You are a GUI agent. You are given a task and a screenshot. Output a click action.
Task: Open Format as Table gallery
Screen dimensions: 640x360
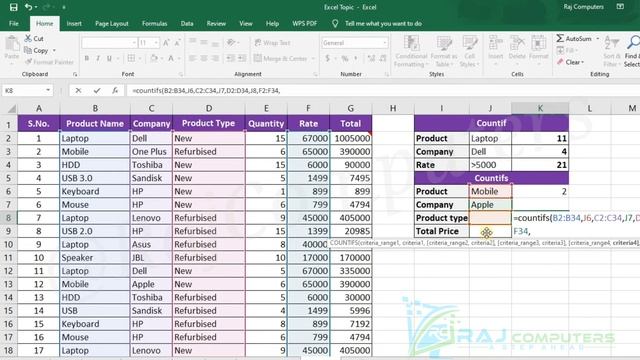pyautogui.click(x=444, y=51)
